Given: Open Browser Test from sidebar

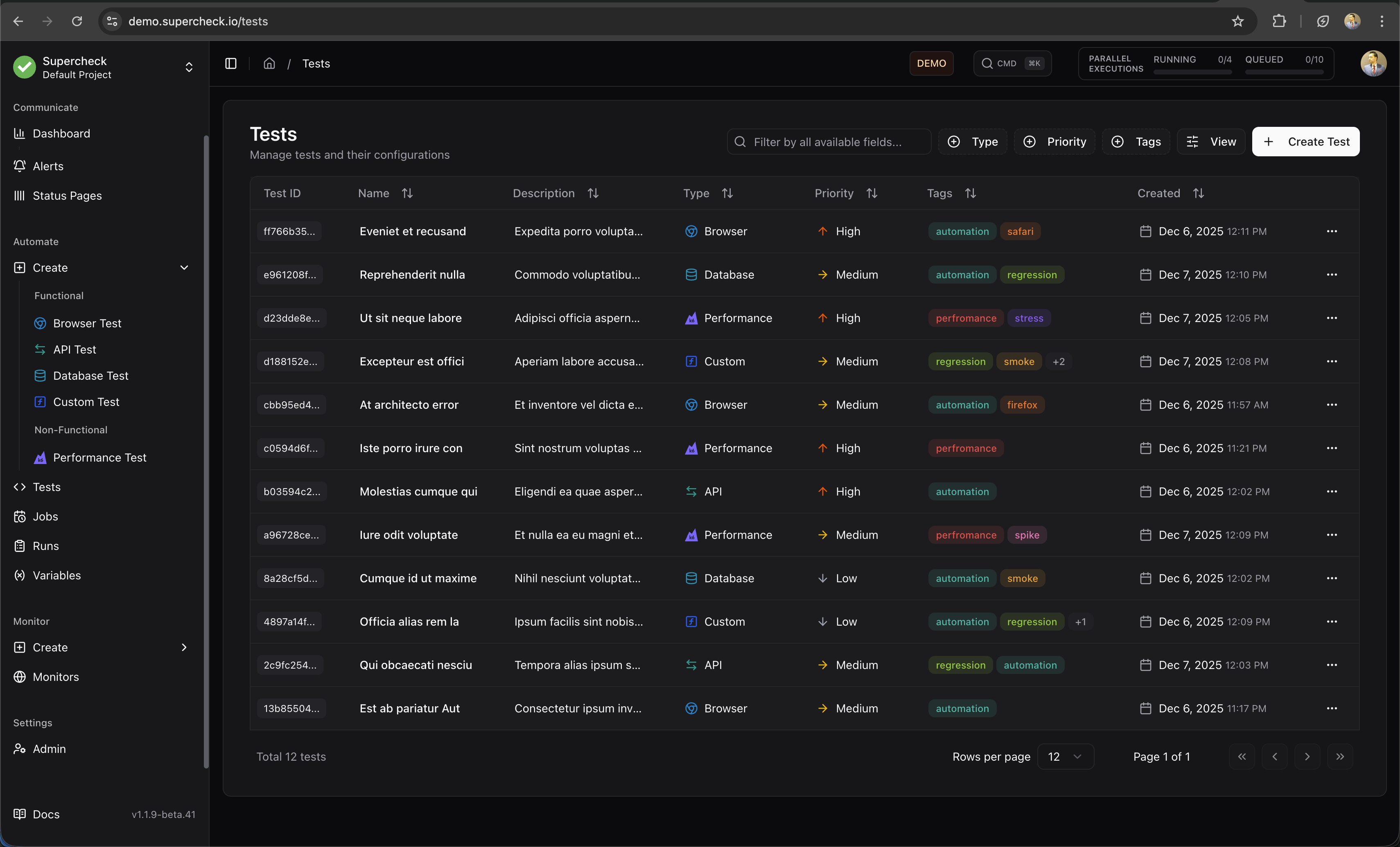Looking at the screenshot, I should point(87,323).
